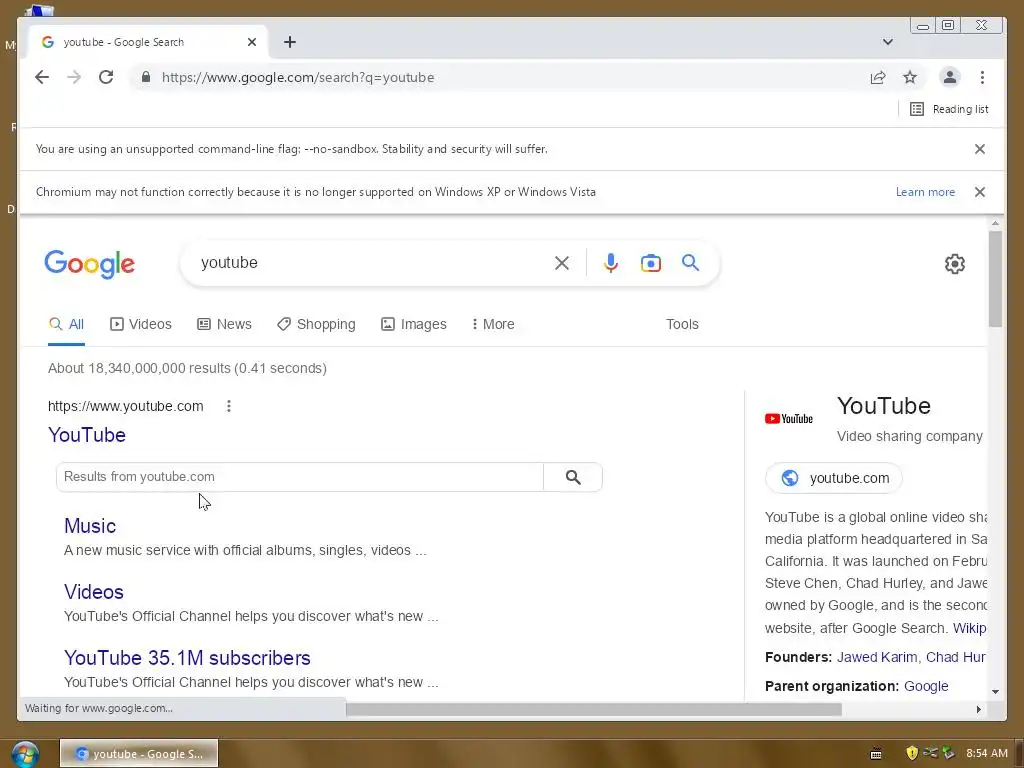
Task: Click the browser forward arrow
Action: pos(74,77)
